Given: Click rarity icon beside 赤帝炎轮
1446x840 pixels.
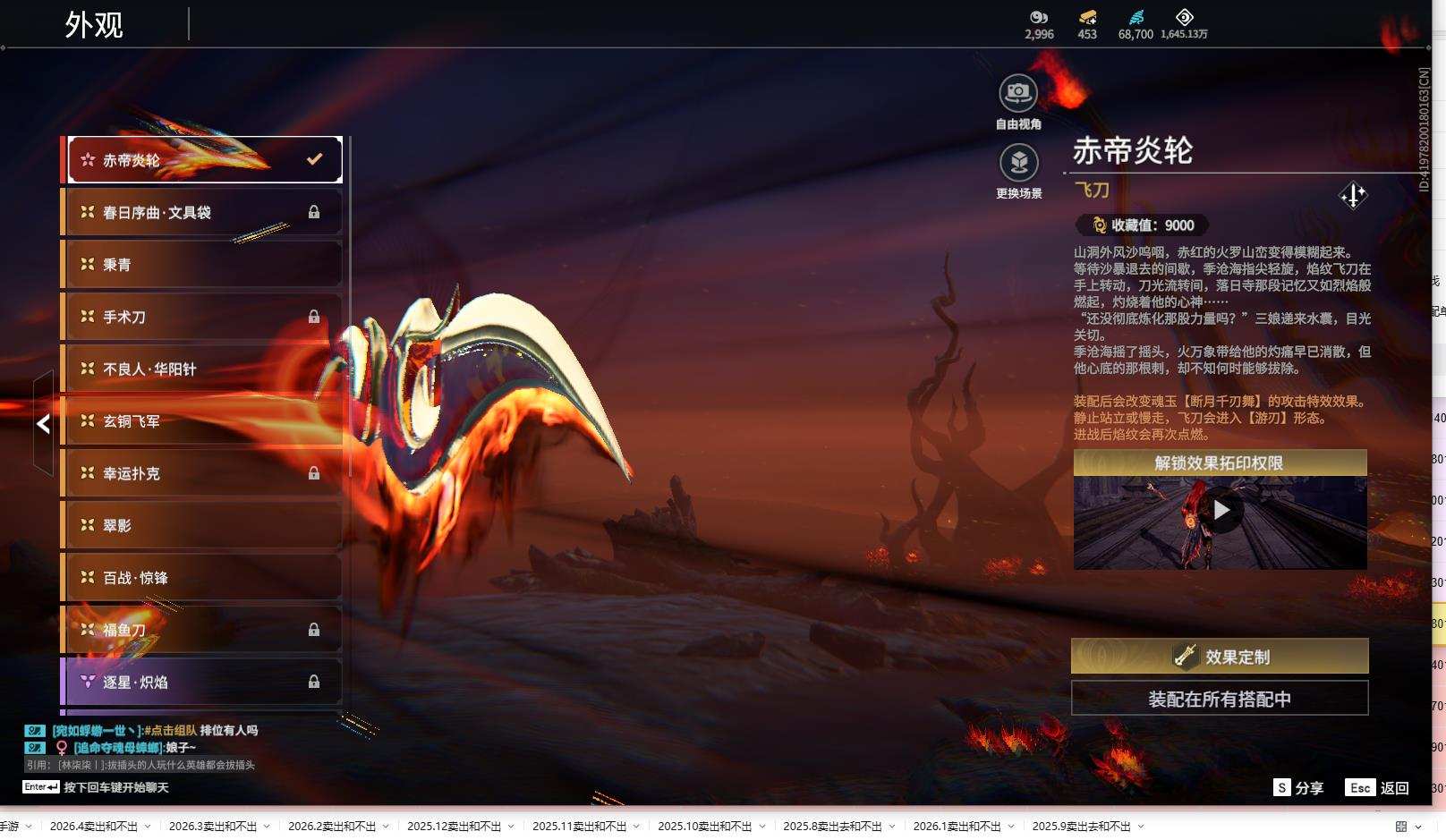Looking at the screenshot, I should [x=88, y=160].
